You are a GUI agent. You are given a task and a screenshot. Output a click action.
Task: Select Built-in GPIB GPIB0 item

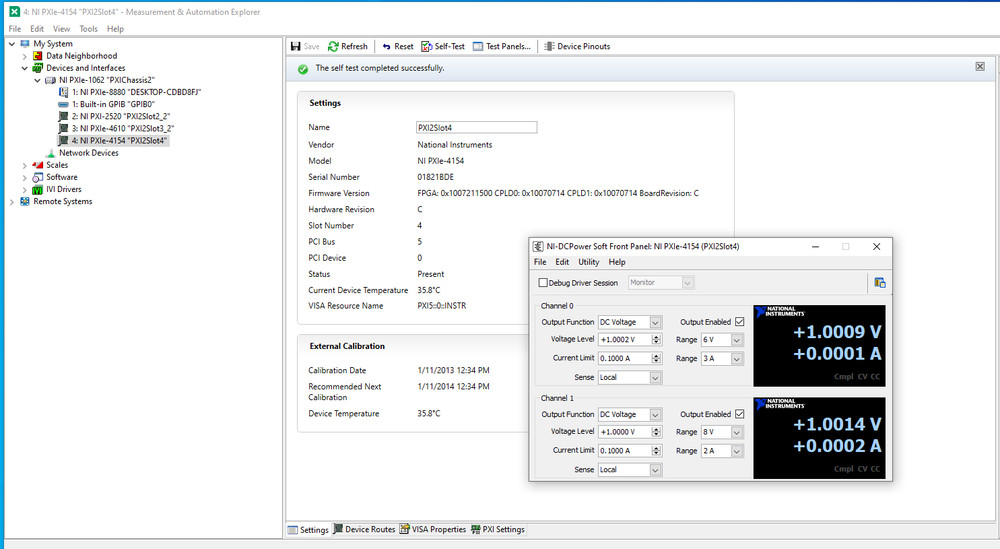pos(113,105)
